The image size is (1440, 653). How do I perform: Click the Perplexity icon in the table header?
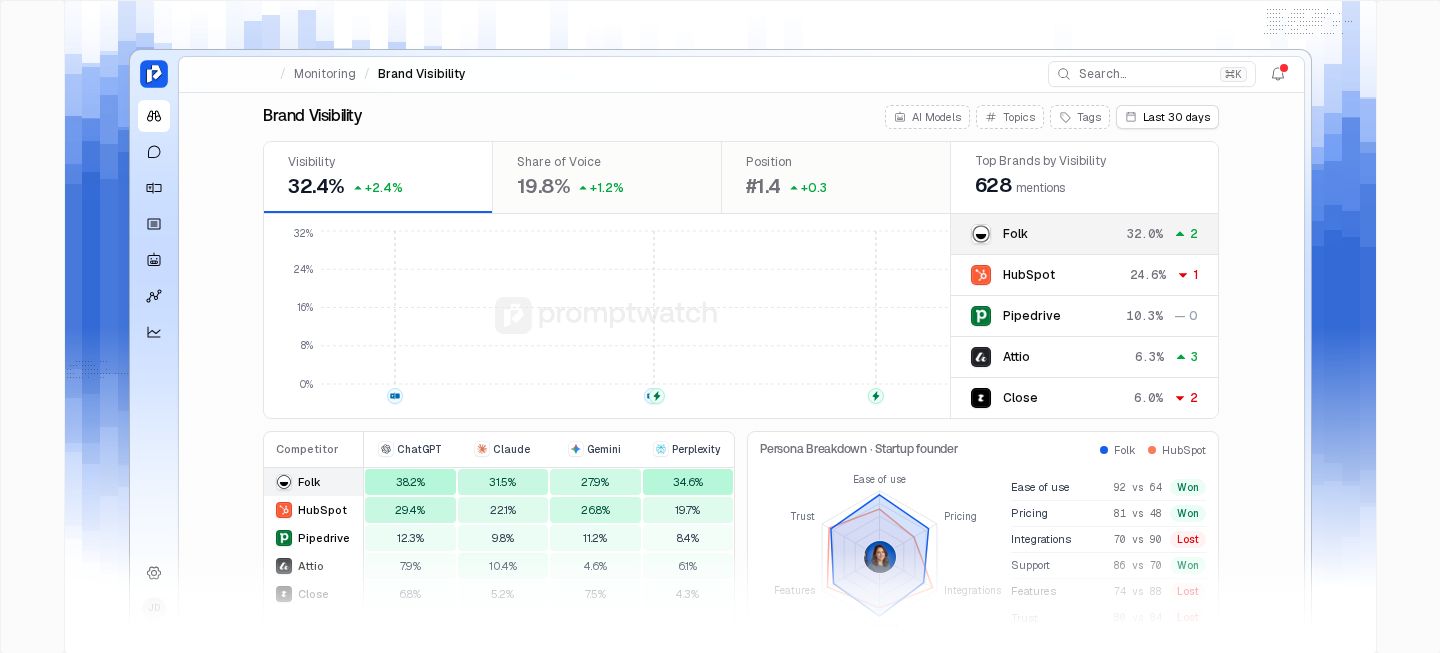(661, 450)
